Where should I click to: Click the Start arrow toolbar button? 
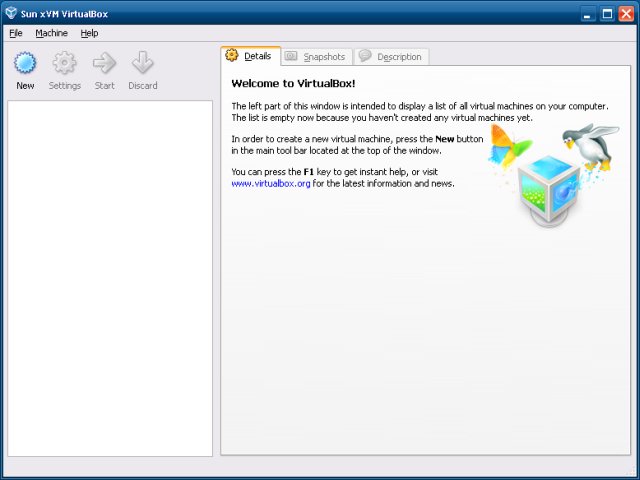(x=104, y=70)
